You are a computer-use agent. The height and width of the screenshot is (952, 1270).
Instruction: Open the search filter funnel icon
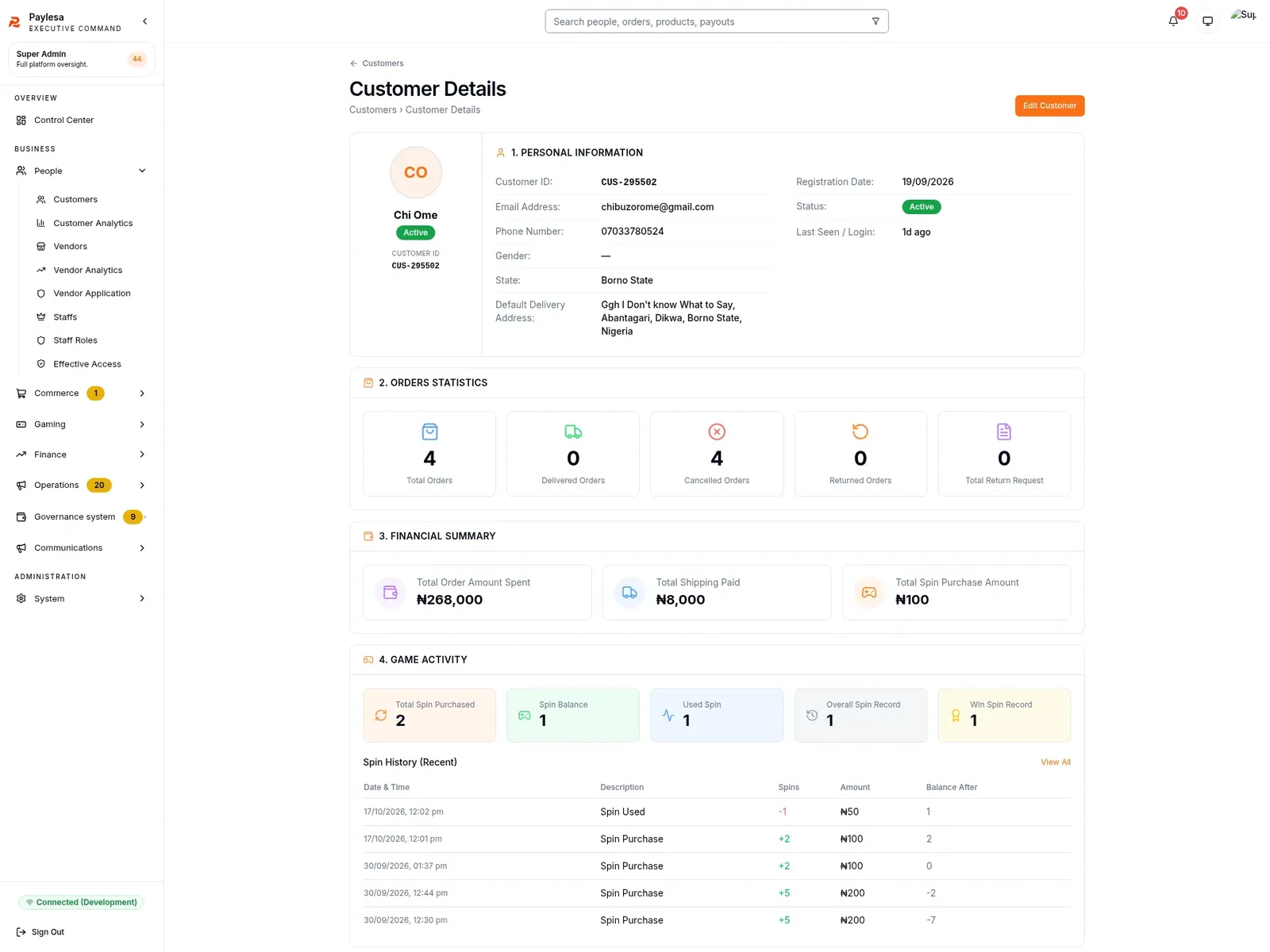876,21
